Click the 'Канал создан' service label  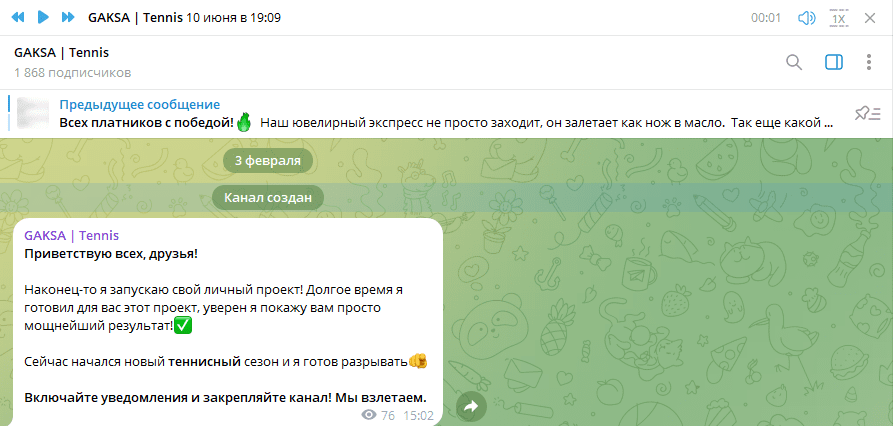(267, 198)
